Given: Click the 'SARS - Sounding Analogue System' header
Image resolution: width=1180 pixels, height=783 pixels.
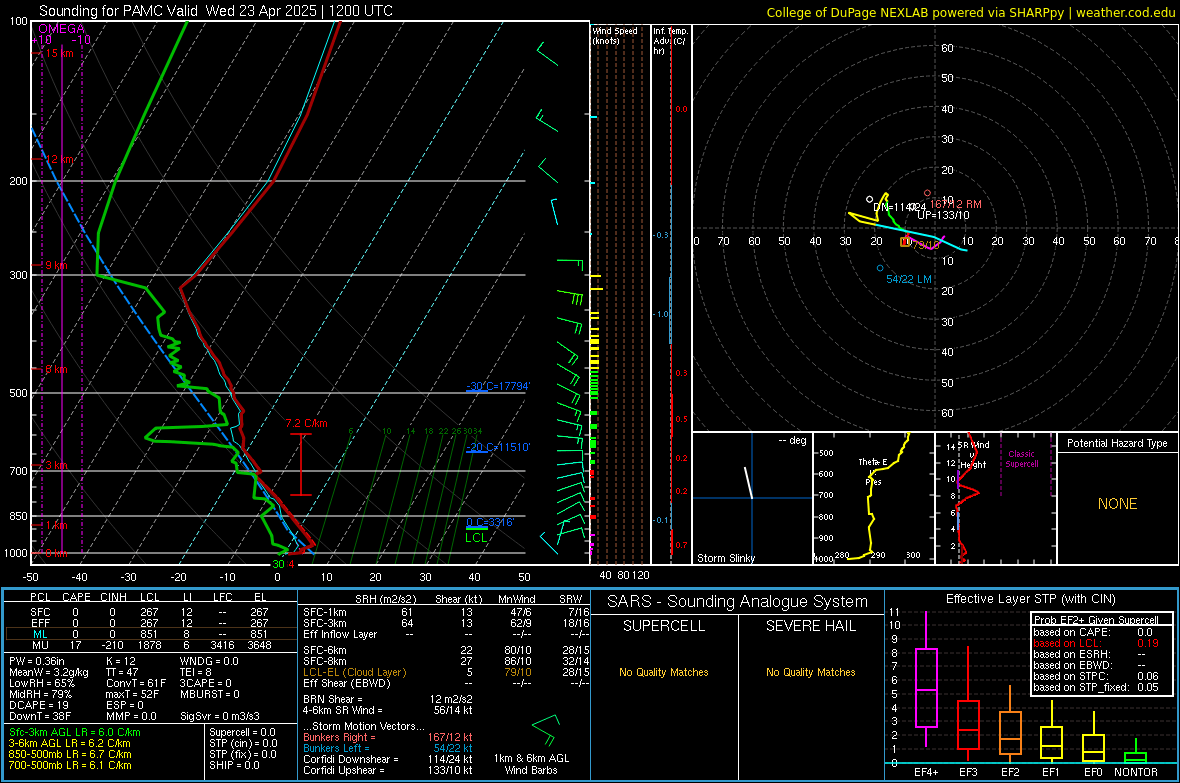Looking at the screenshot, I should [738, 602].
